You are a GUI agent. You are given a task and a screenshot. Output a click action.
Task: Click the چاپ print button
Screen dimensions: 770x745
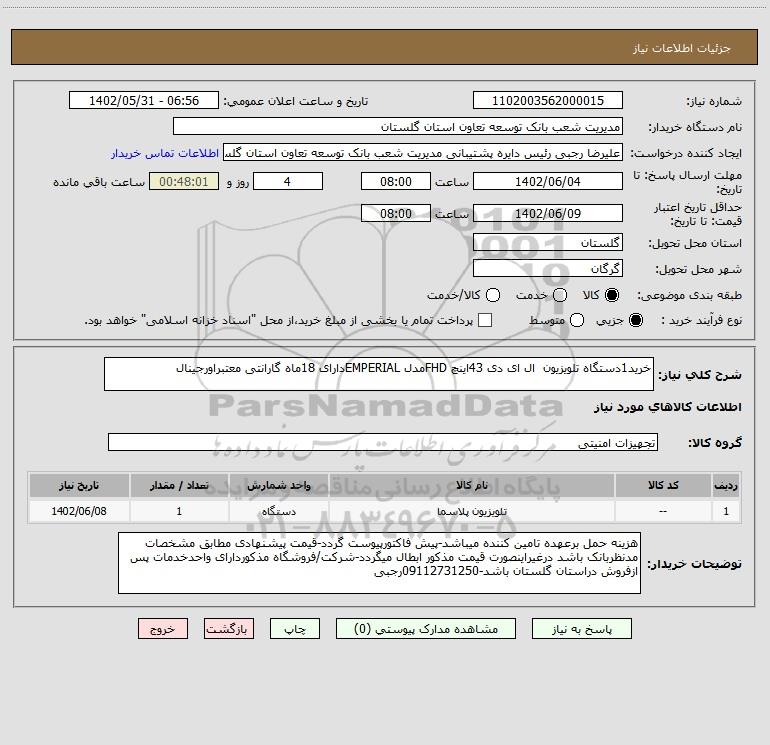pos(295,629)
